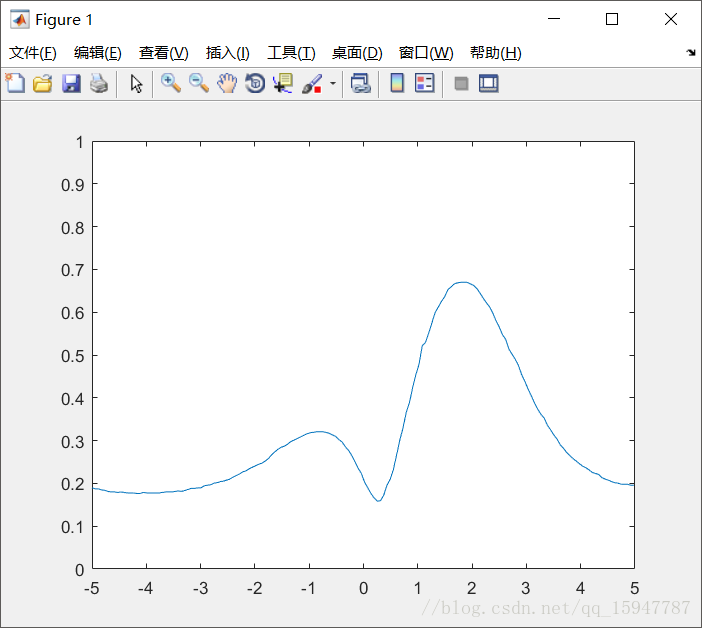This screenshot has height=628, width=702.
Task: Open the 窗口(W) menu
Action: 426,53
